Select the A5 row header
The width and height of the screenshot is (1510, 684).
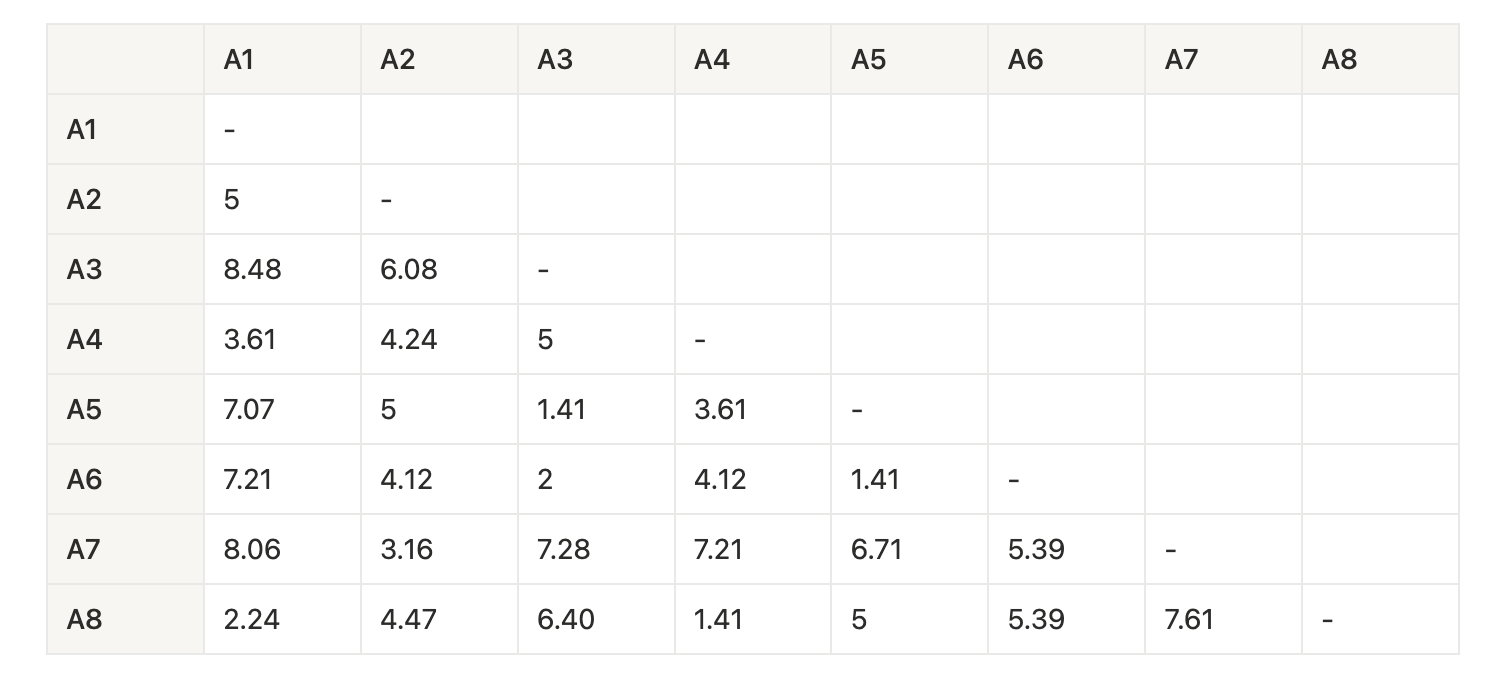[x=85, y=410]
